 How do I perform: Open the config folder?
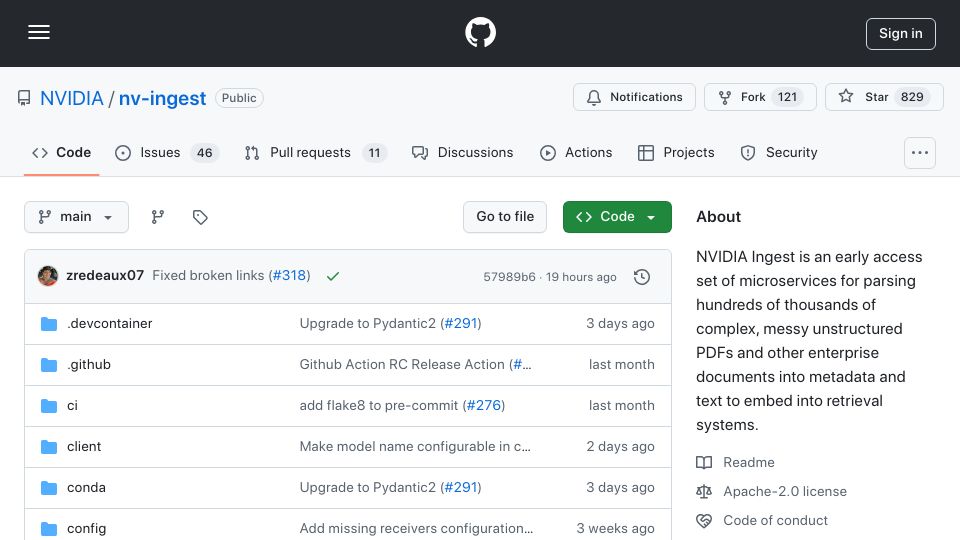[86, 528]
